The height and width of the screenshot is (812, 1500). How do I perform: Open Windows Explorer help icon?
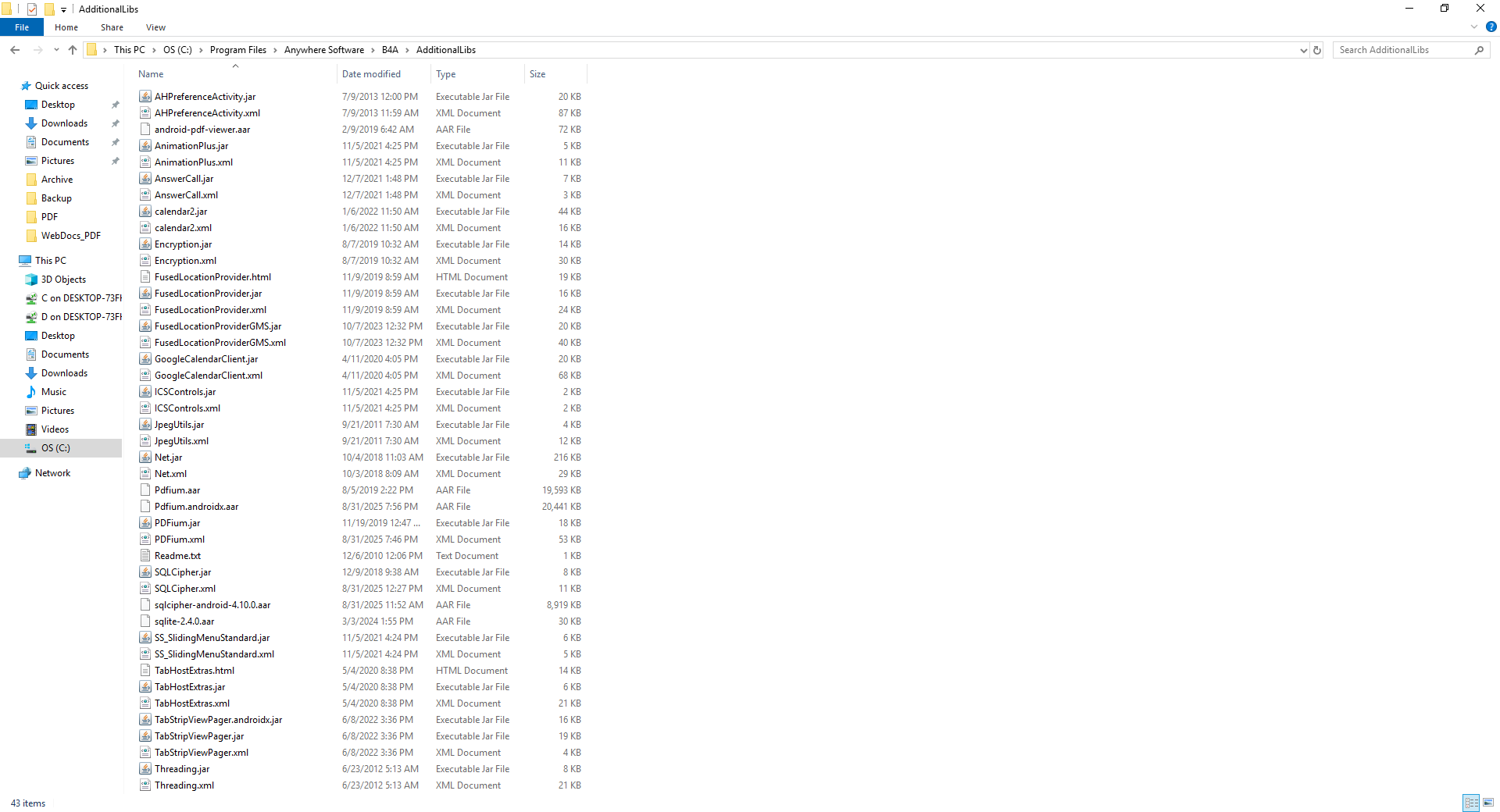pyautogui.click(x=1491, y=27)
